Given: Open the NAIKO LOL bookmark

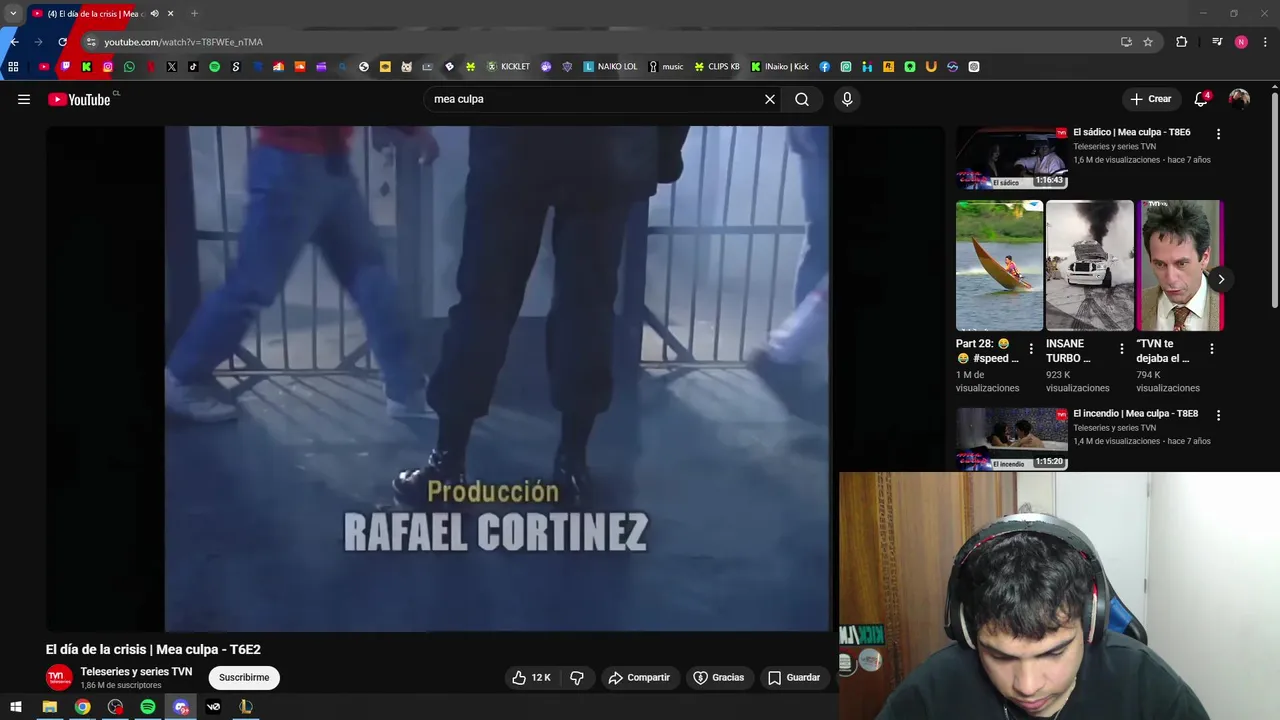Looking at the screenshot, I should coord(610,67).
